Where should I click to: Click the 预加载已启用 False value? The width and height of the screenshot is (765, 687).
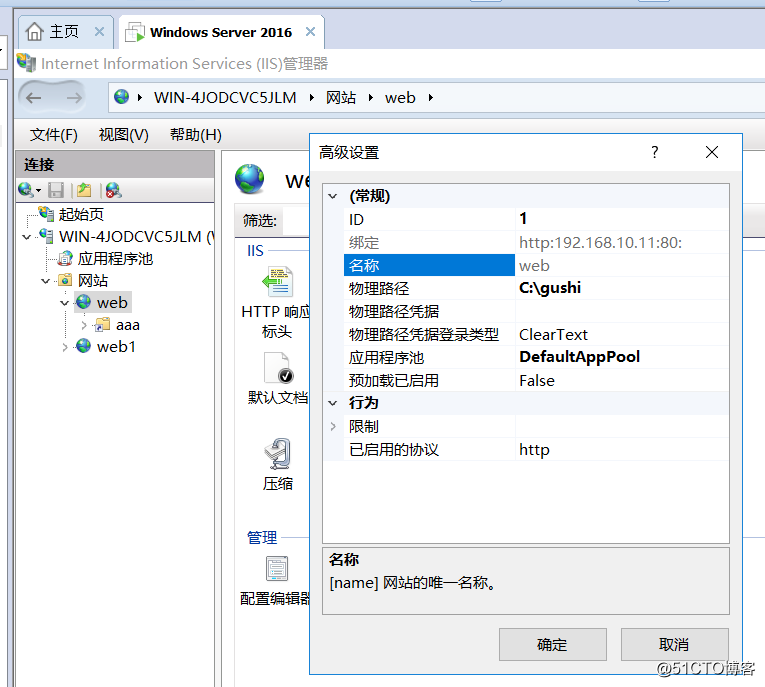(x=537, y=381)
